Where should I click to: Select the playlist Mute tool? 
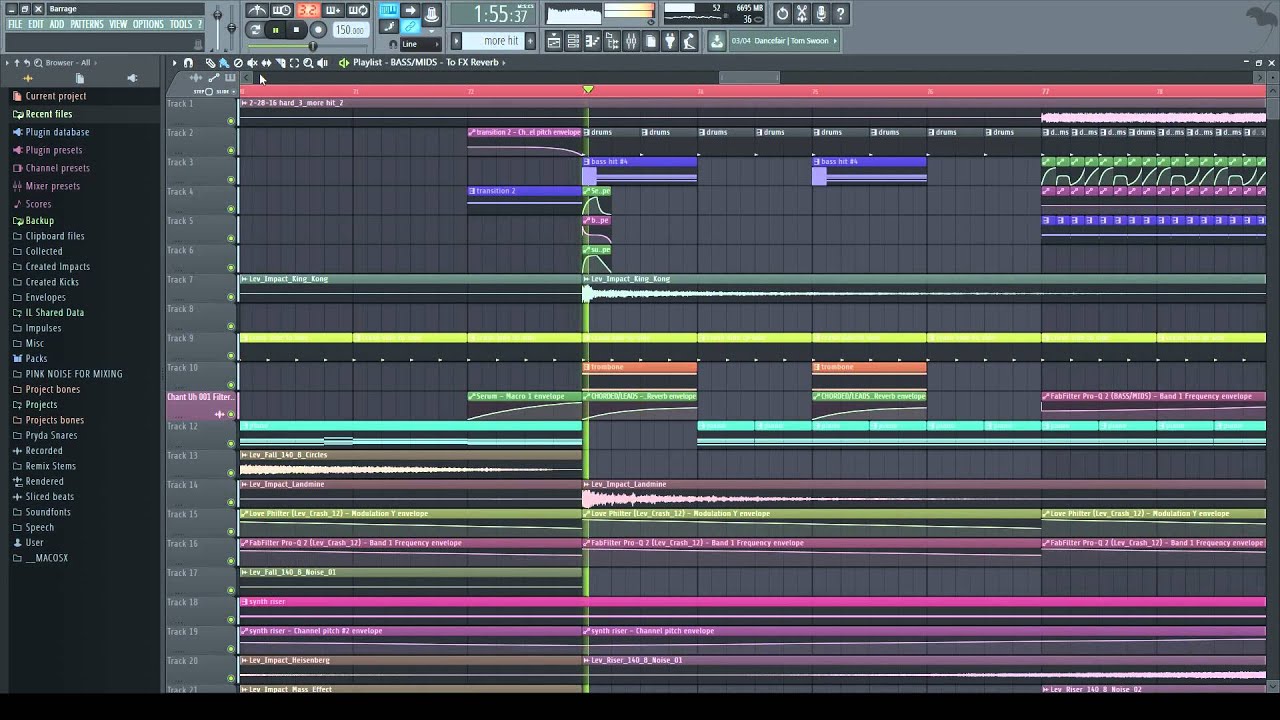point(252,63)
